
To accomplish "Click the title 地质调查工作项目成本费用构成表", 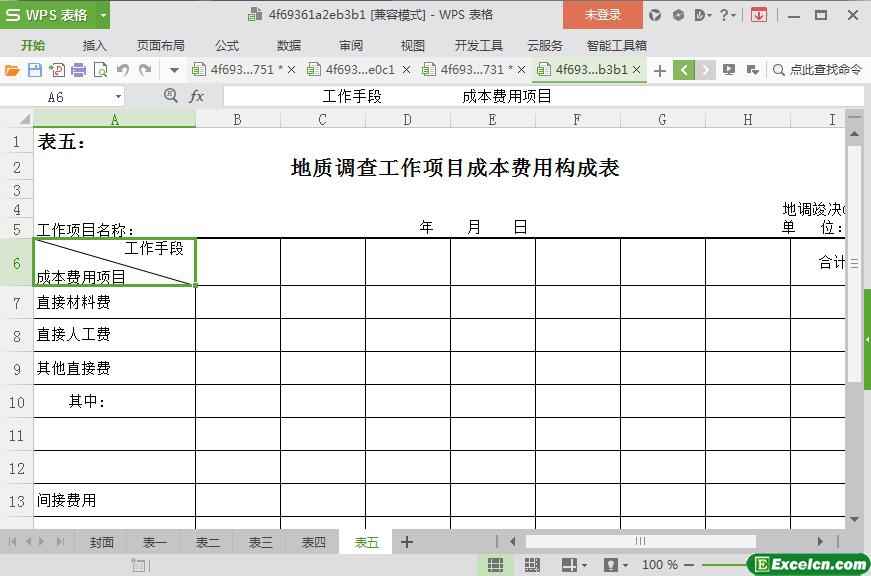I will (455, 168).
